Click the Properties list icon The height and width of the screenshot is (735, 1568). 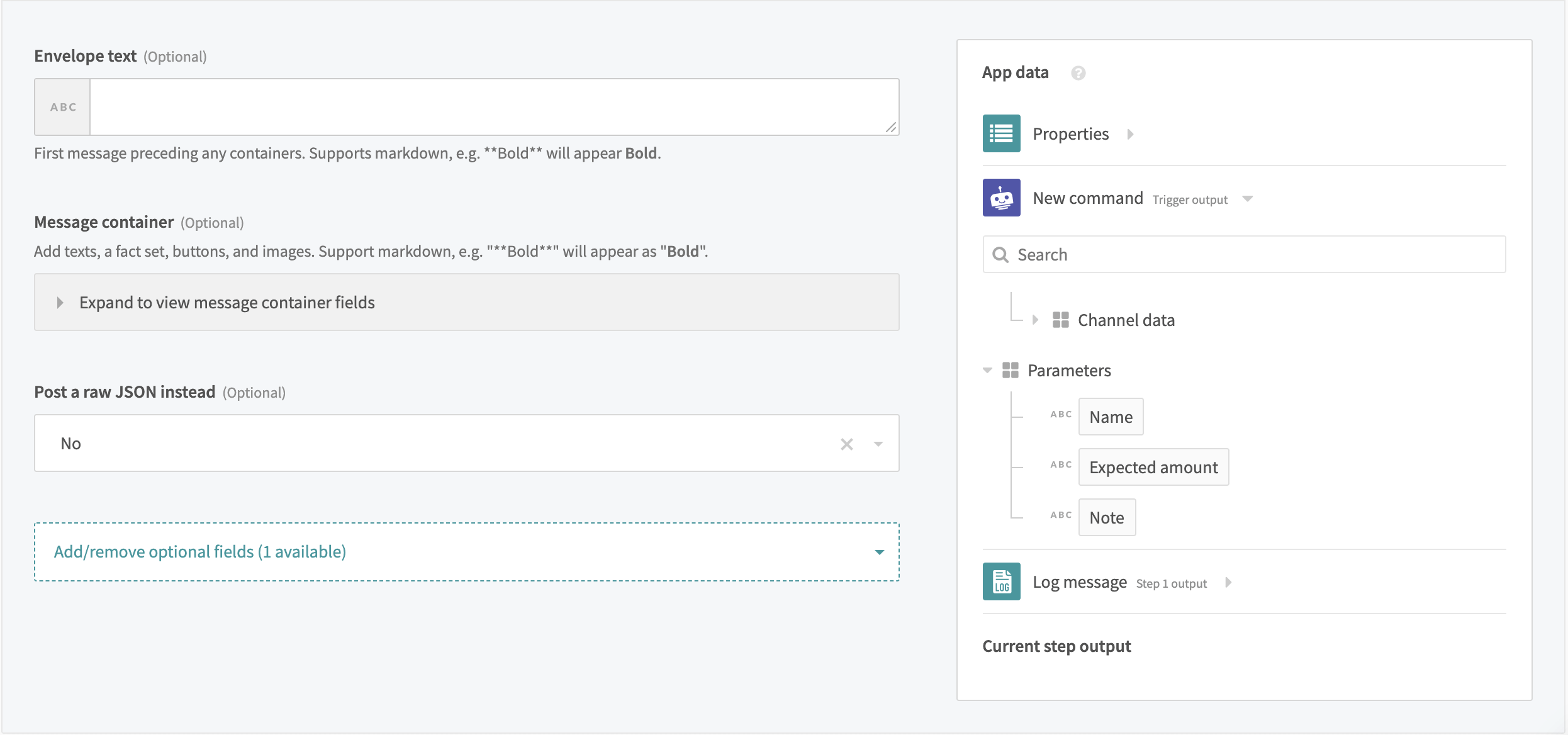[1001, 133]
